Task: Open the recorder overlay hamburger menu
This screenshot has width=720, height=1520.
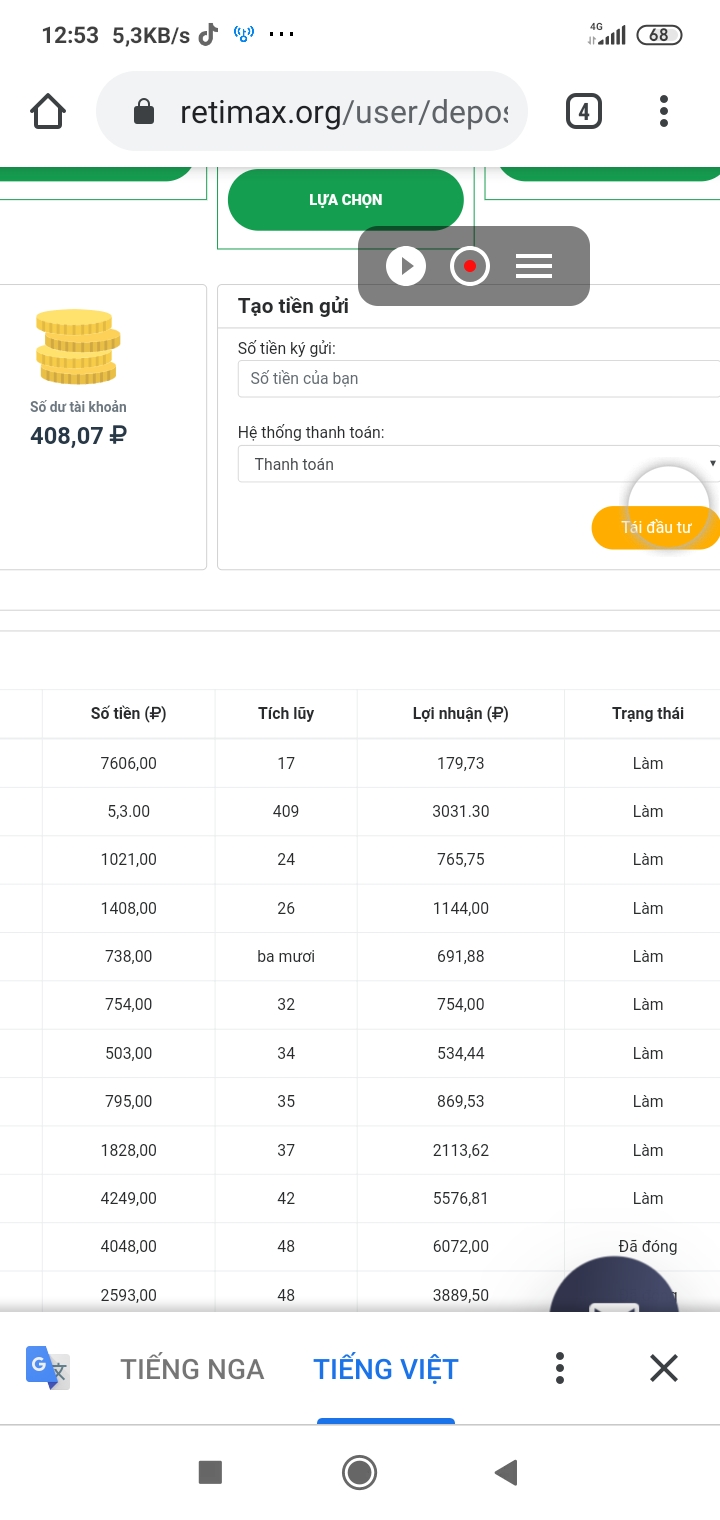Action: [x=534, y=266]
